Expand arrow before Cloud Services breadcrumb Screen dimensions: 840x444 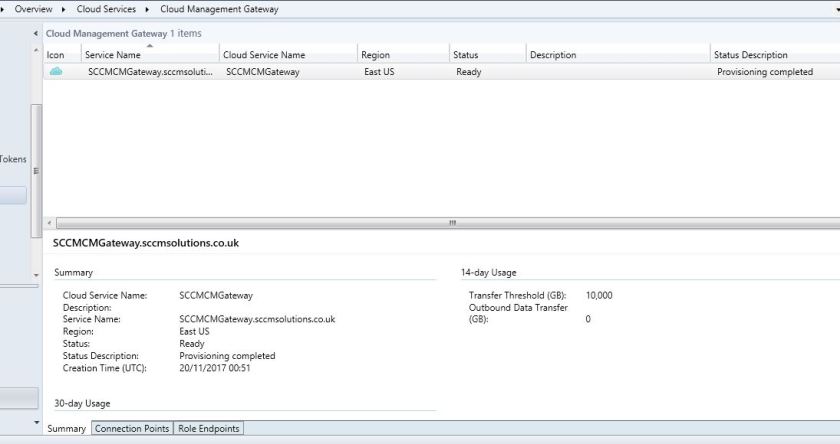pos(63,9)
